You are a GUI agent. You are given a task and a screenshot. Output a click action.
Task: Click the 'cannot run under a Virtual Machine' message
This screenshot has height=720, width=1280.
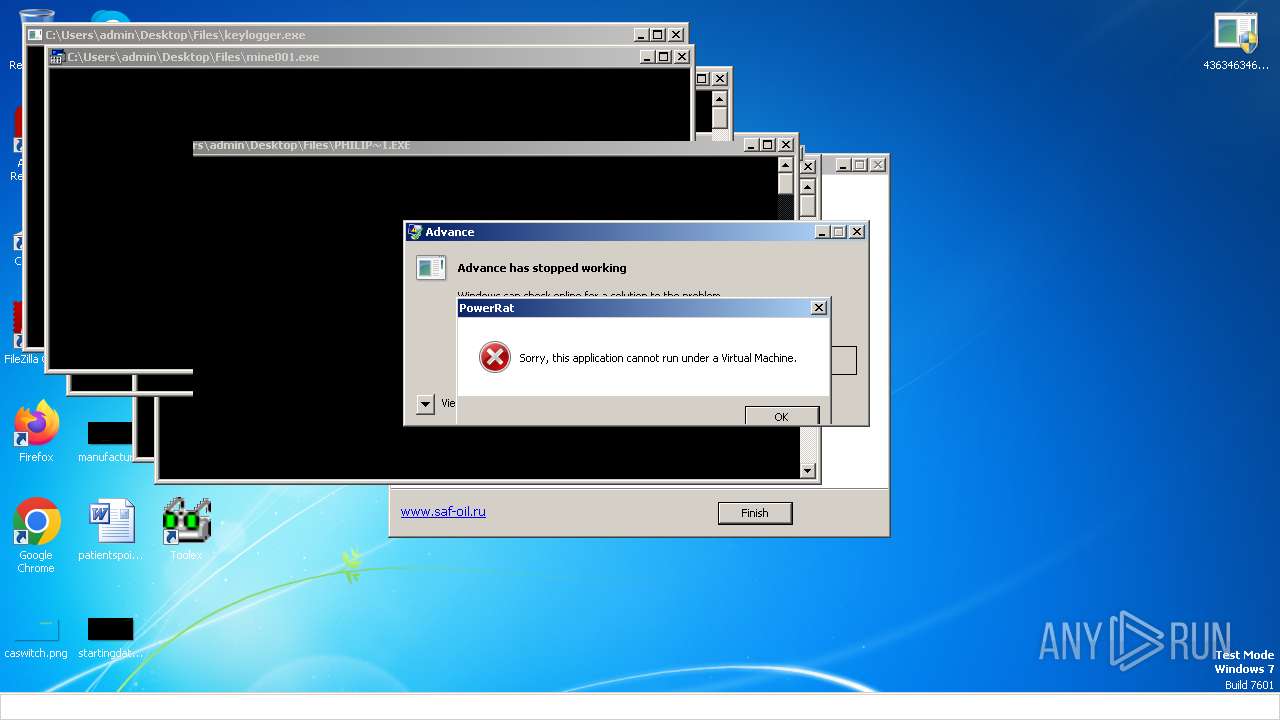pyautogui.click(x=658, y=358)
